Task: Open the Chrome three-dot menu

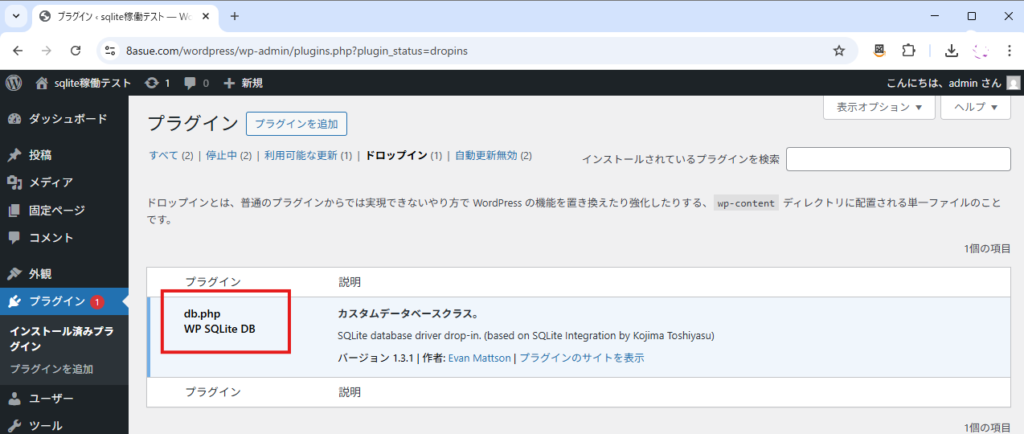Action: pyautogui.click(x=1008, y=51)
